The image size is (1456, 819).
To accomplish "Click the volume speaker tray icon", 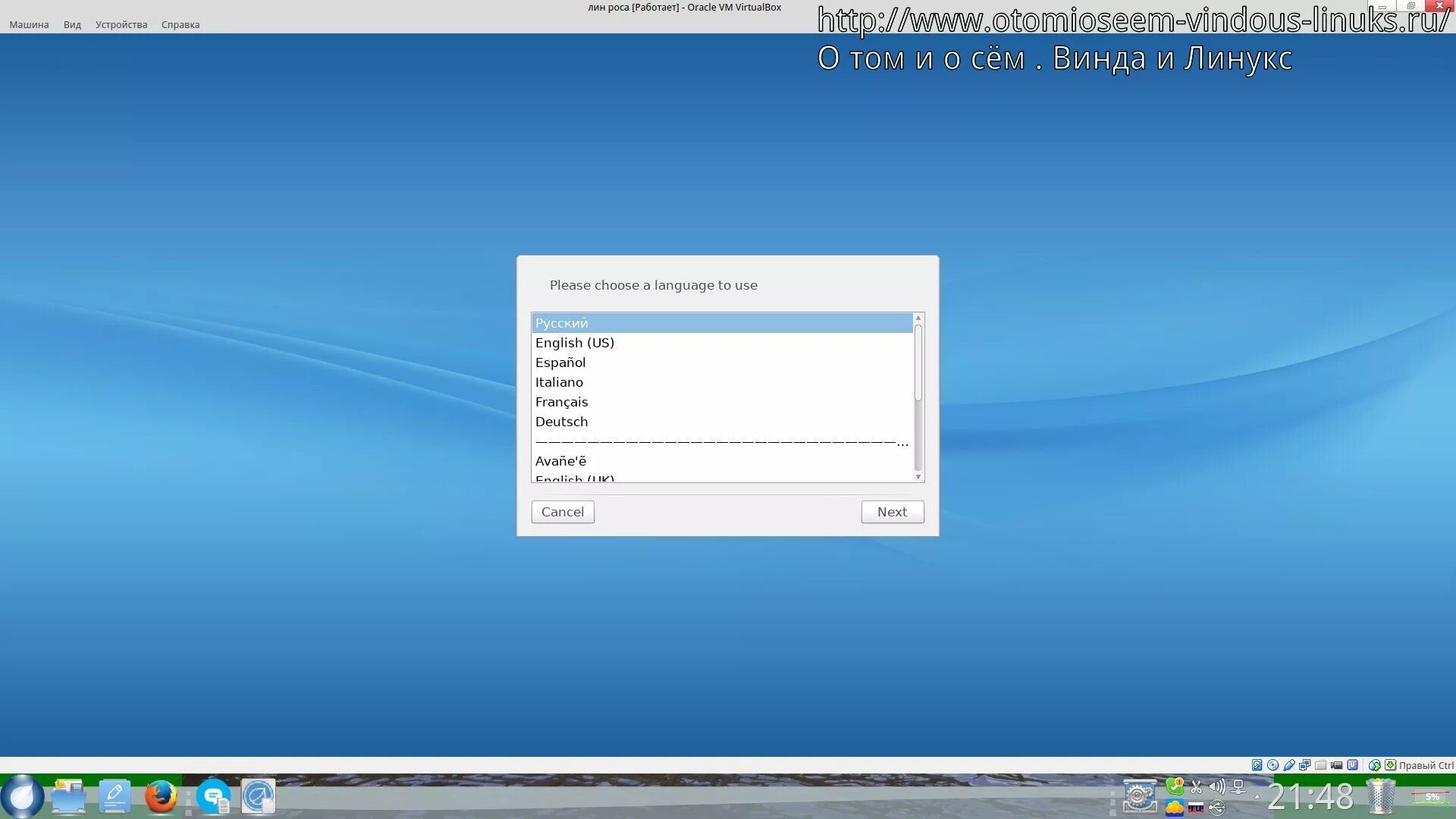I will pyautogui.click(x=1217, y=786).
